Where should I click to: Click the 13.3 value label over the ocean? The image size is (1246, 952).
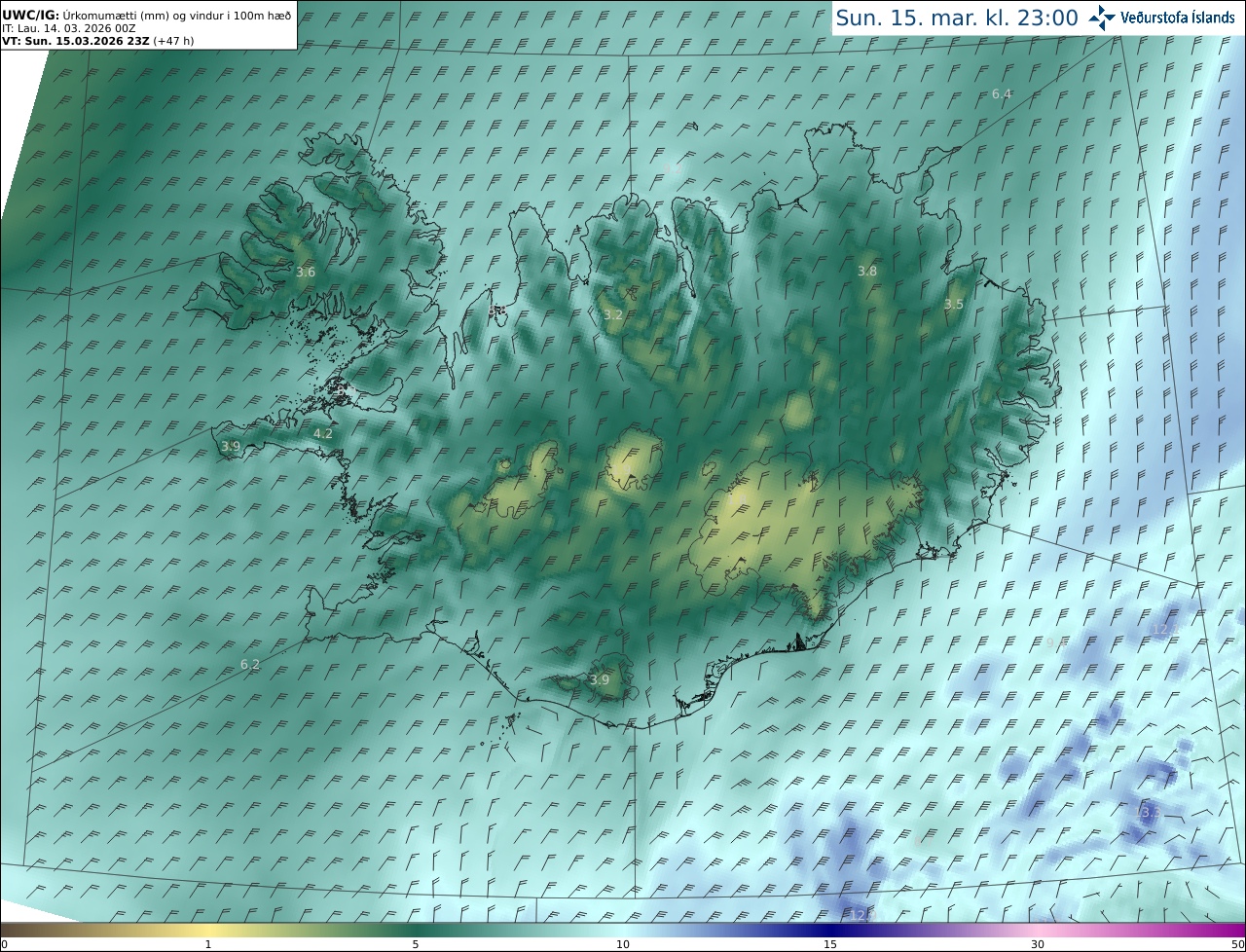[x=1149, y=812]
